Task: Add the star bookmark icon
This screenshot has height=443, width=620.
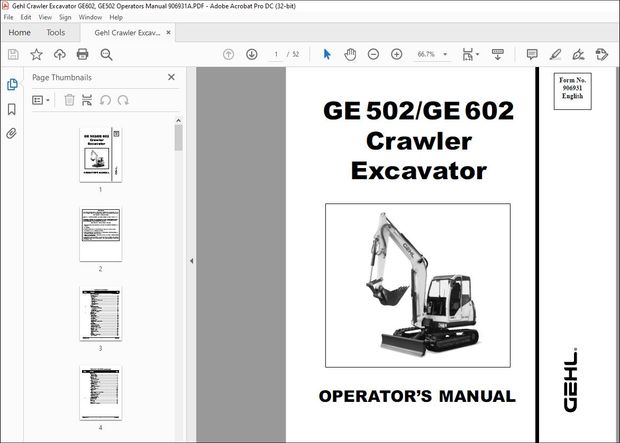Action: (x=36, y=54)
